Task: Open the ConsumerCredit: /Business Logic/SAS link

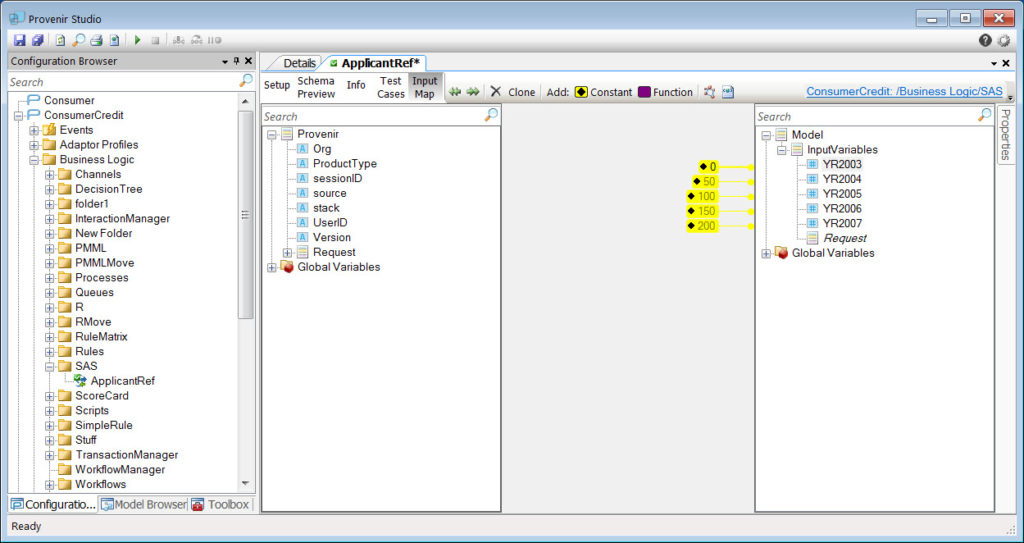Action: coord(904,91)
